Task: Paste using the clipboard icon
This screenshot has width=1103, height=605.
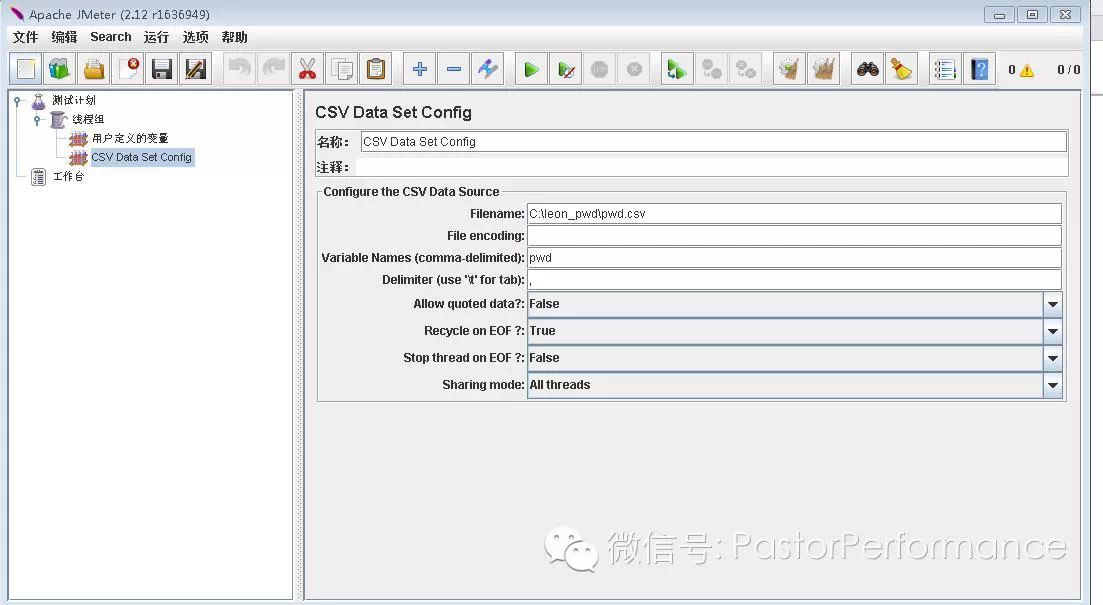Action: pyautogui.click(x=376, y=69)
